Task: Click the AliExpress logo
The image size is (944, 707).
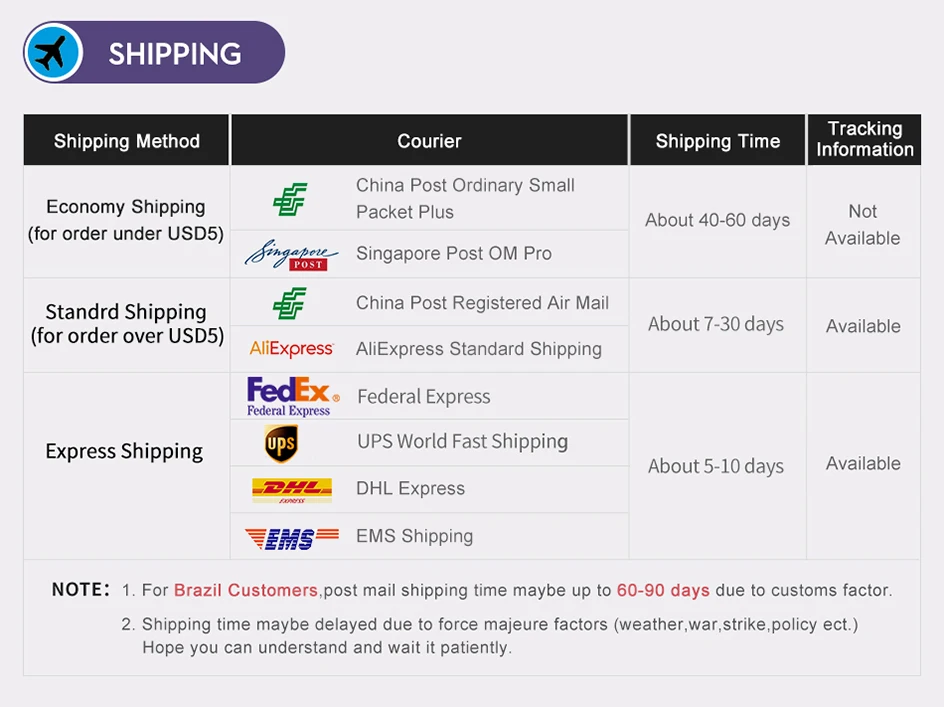Action: tap(291, 349)
